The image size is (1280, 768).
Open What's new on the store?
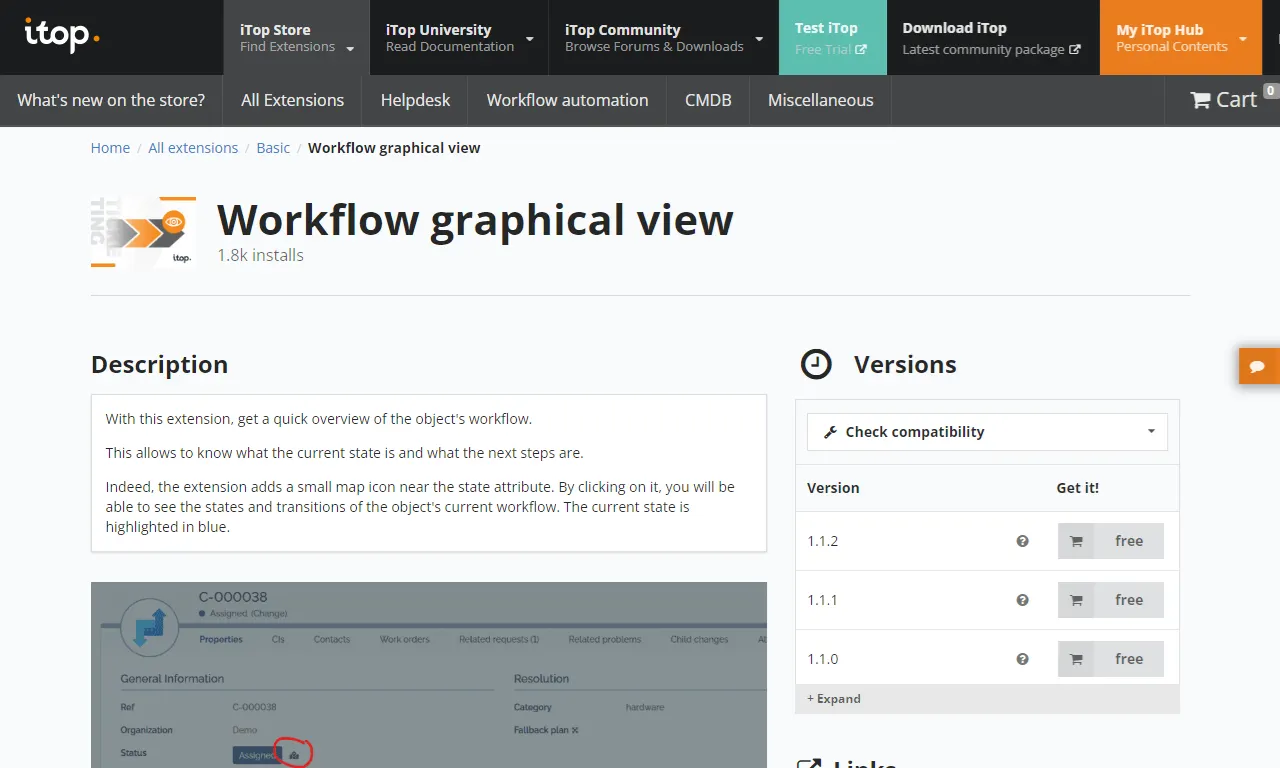click(111, 100)
